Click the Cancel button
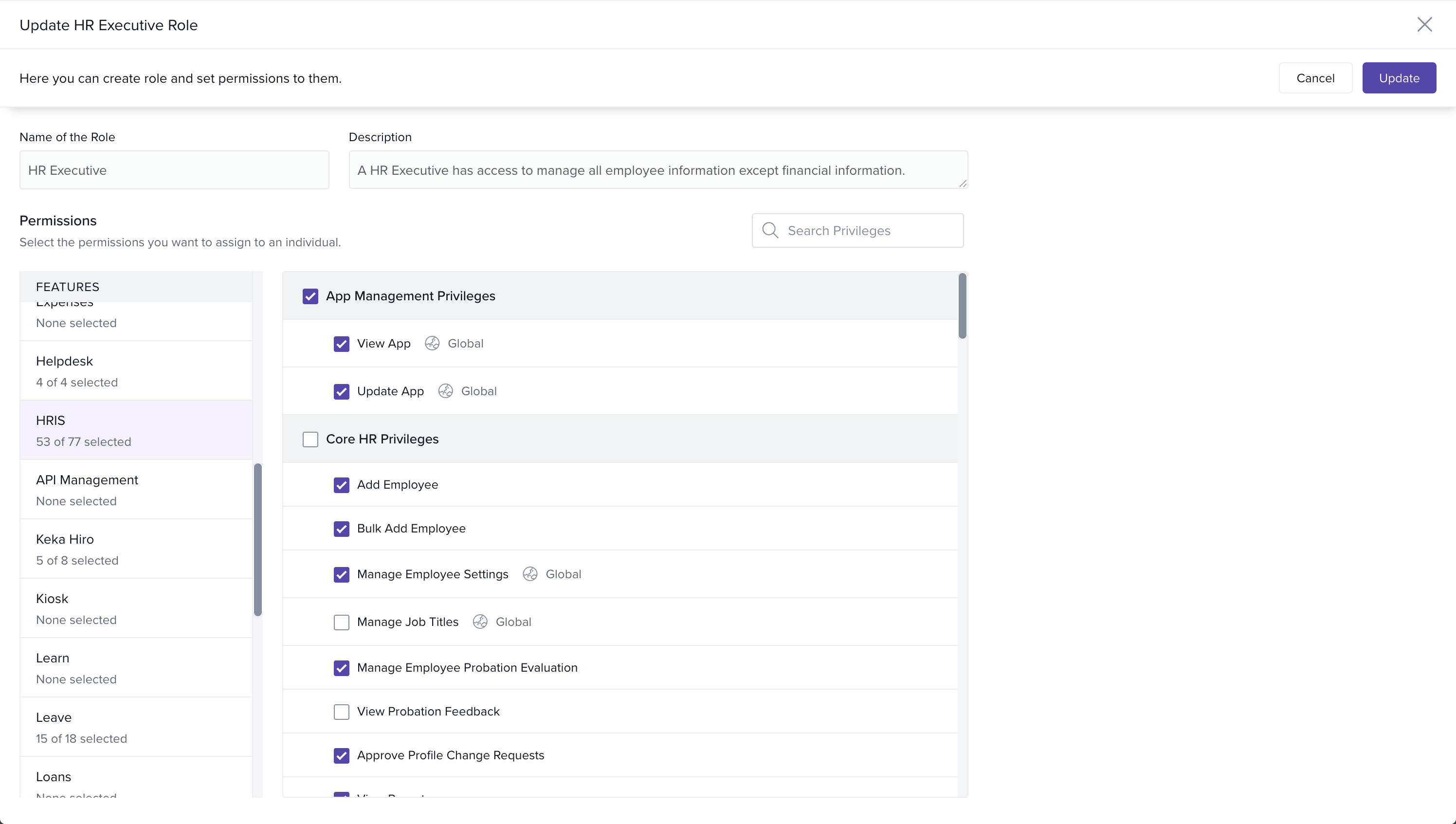Screen dimensions: 1456x824 click(x=1315, y=78)
